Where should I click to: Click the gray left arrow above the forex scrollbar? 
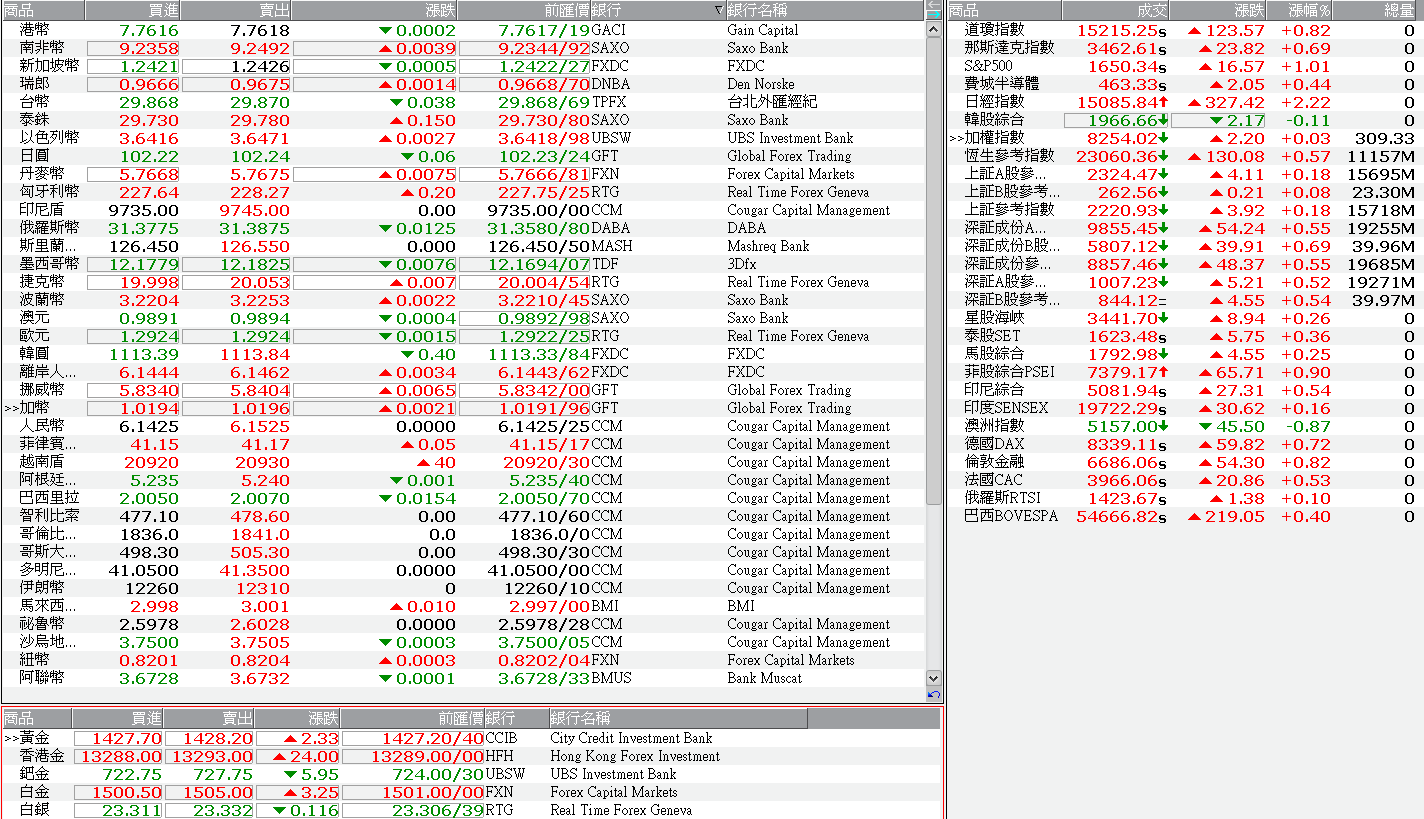point(934,4)
